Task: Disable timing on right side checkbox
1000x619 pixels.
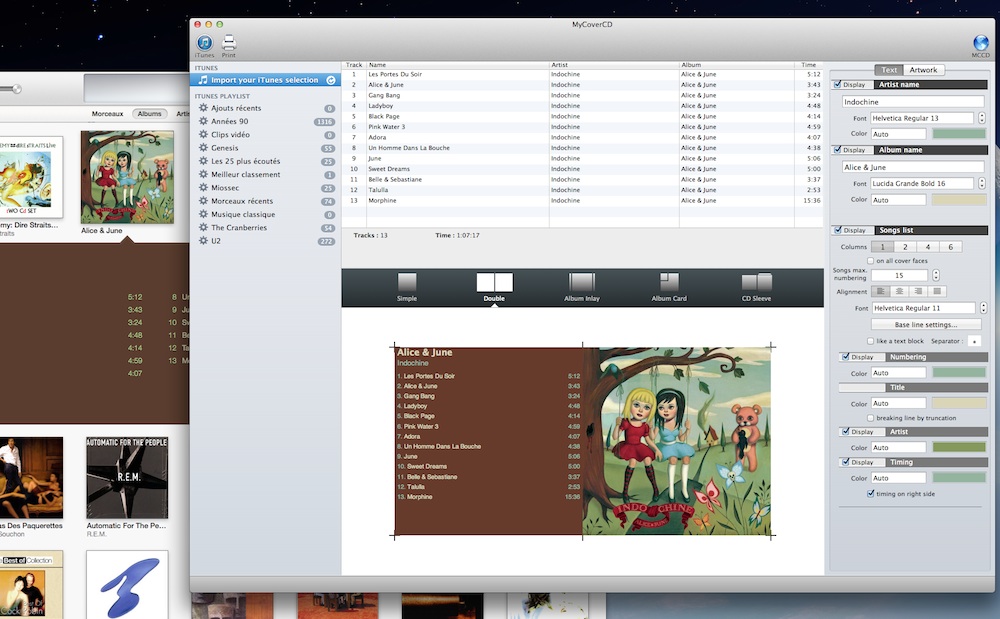Action: click(x=871, y=493)
